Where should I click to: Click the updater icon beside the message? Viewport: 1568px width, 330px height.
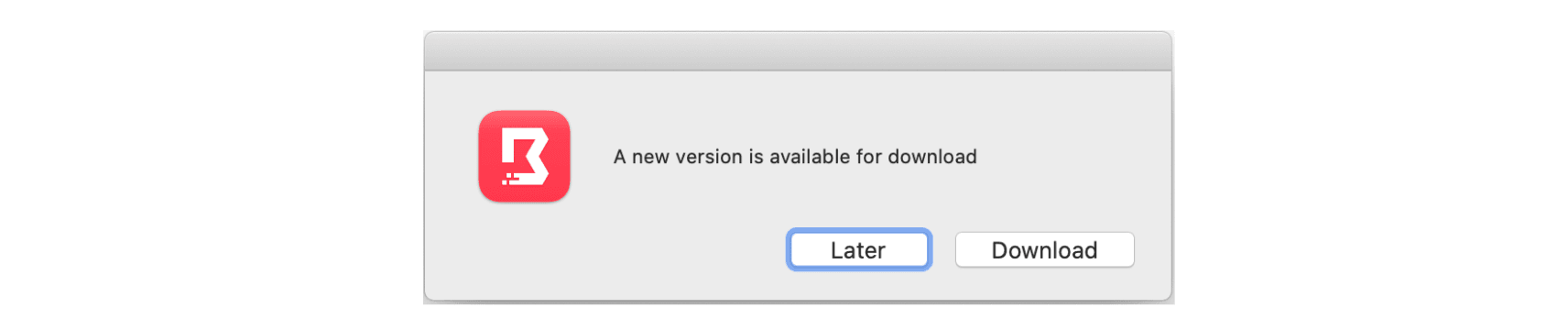(524, 156)
